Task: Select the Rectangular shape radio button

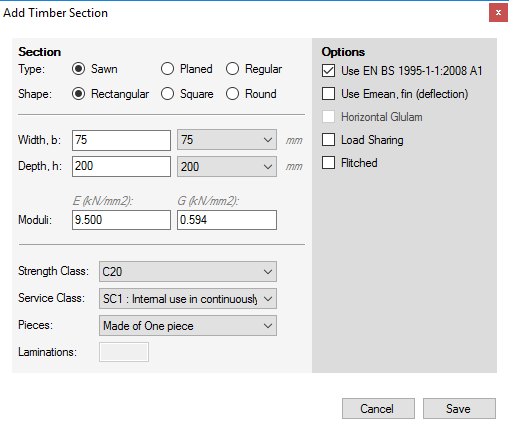Action: click(78, 94)
